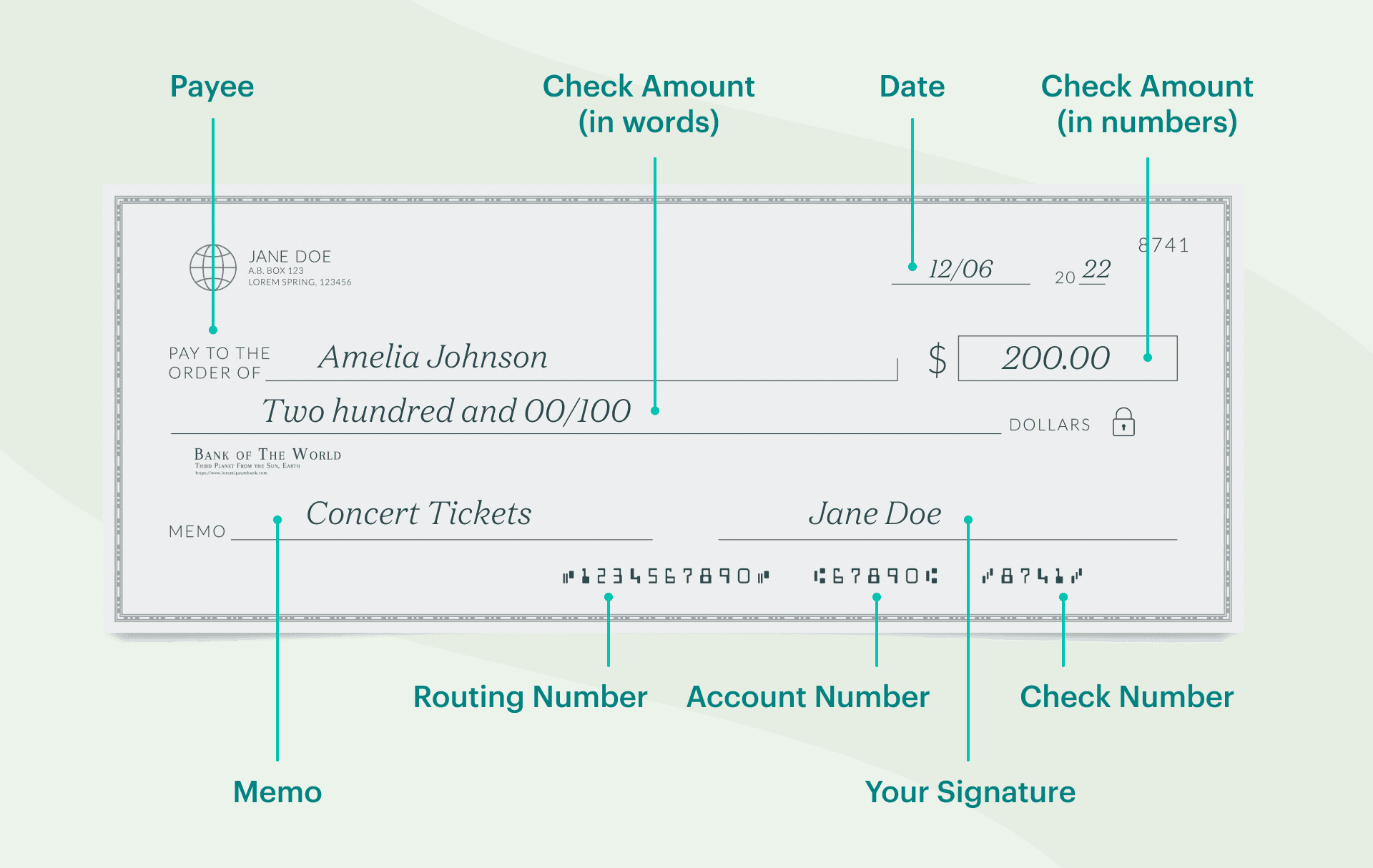This screenshot has height=868, width=1373.
Task: Select the 'Your Signature' label
Action: click(x=970, y=792)
